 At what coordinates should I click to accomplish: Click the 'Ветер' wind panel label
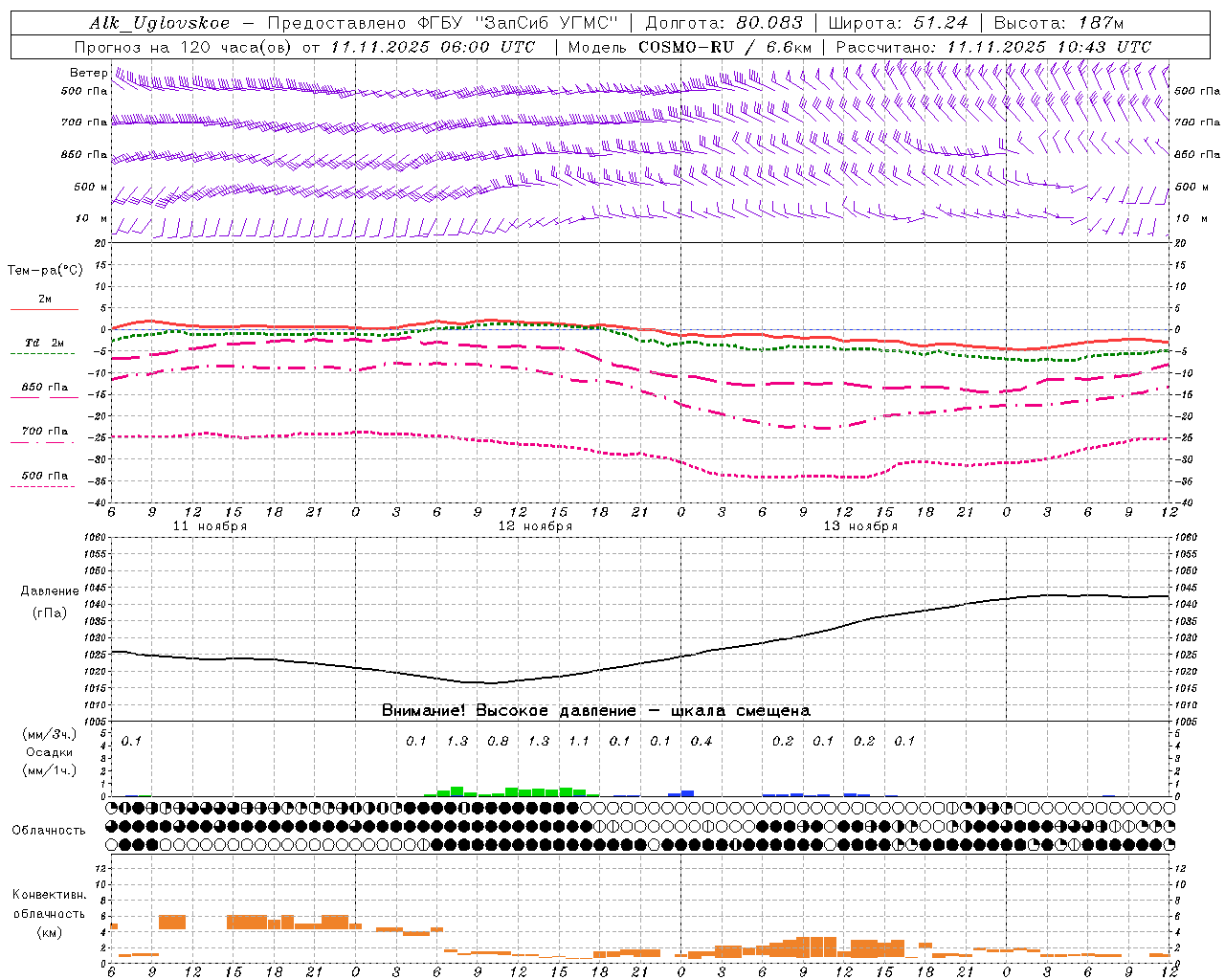click(x=88, y=73)
